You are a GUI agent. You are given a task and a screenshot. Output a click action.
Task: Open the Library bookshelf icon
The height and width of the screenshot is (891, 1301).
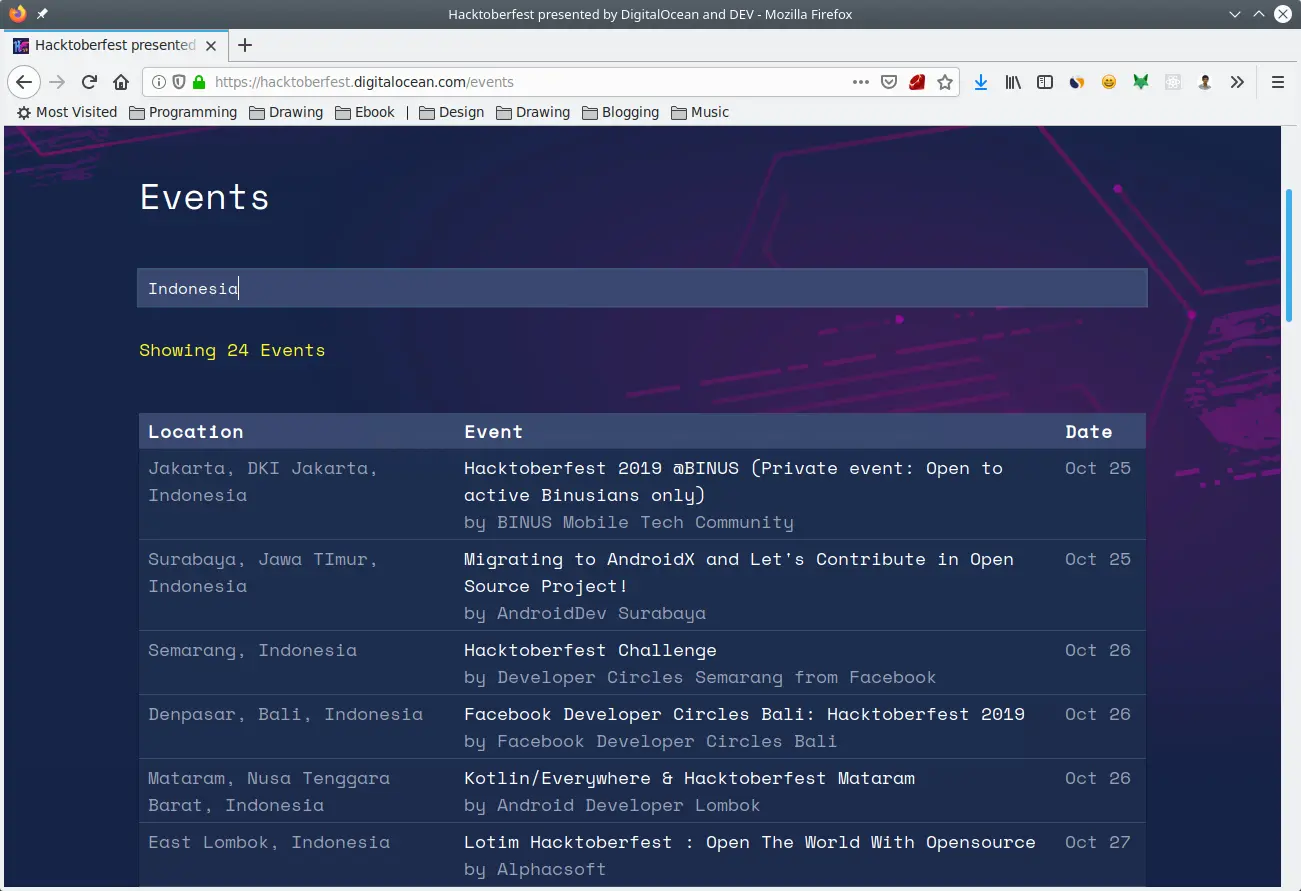pyautogui.click(x=1013, y=82)
